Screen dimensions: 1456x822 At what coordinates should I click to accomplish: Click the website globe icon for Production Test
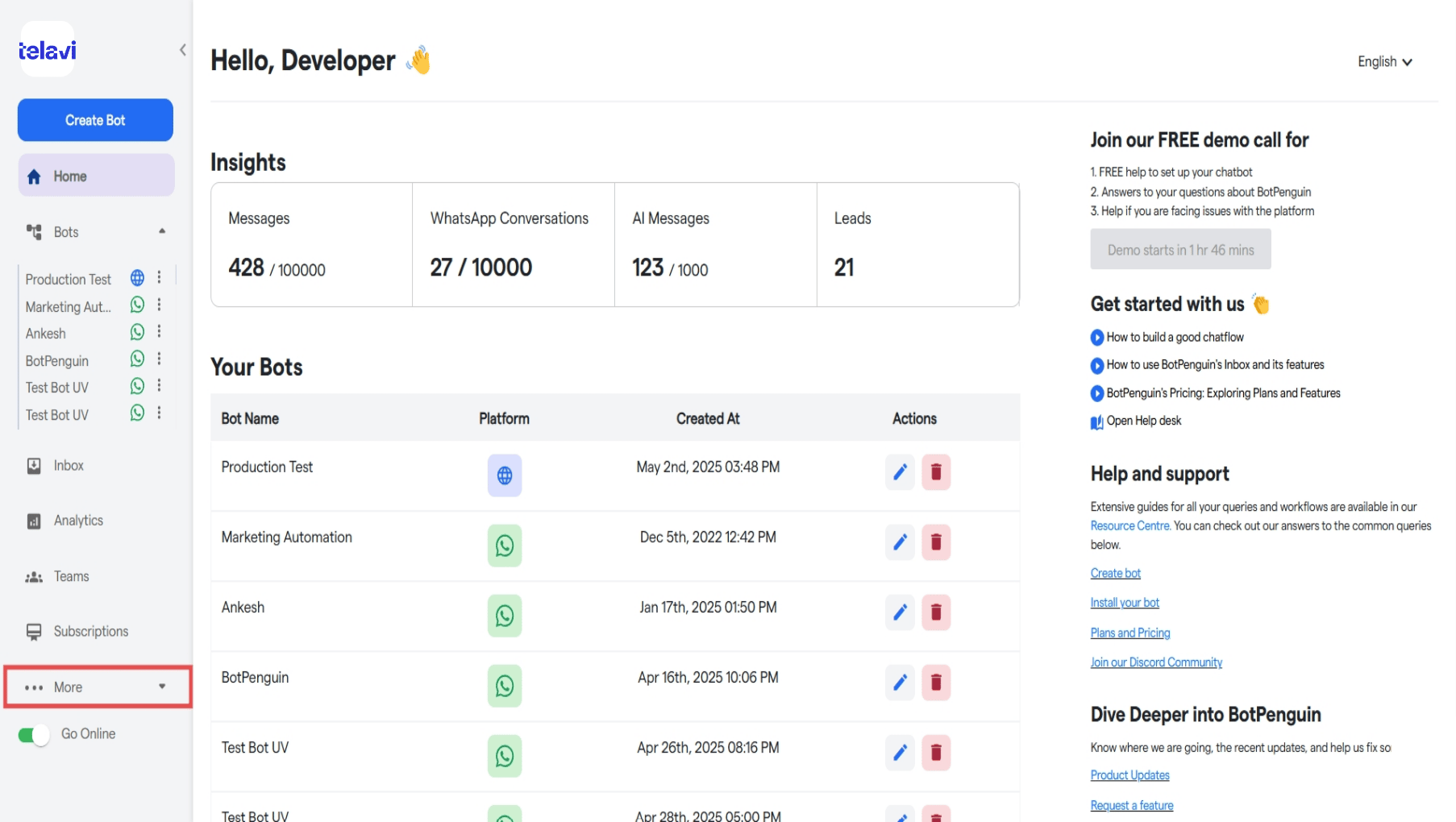click(x=505, y=475)
